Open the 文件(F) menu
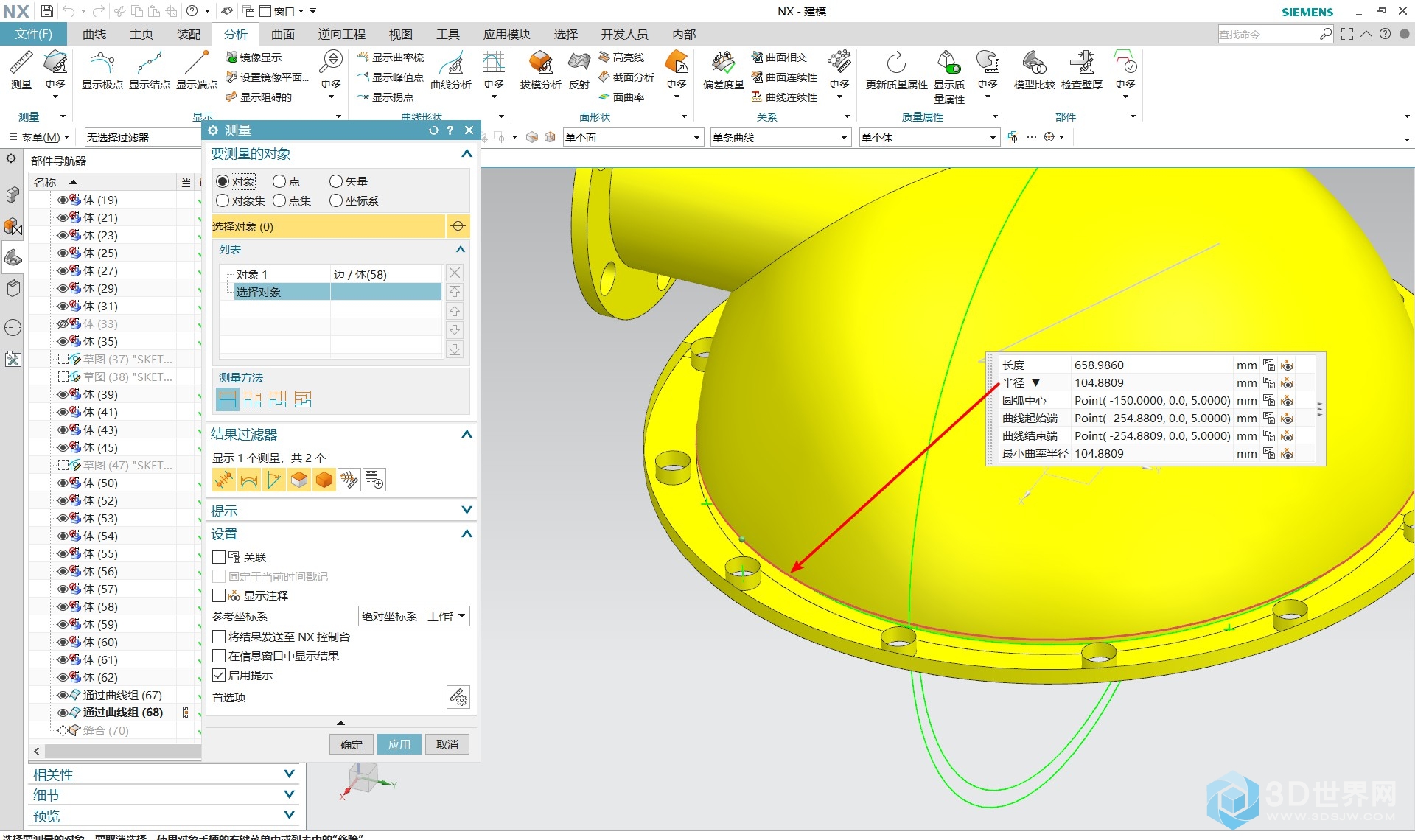Screen dimensions: 1415x840 [x=33, y=34]
